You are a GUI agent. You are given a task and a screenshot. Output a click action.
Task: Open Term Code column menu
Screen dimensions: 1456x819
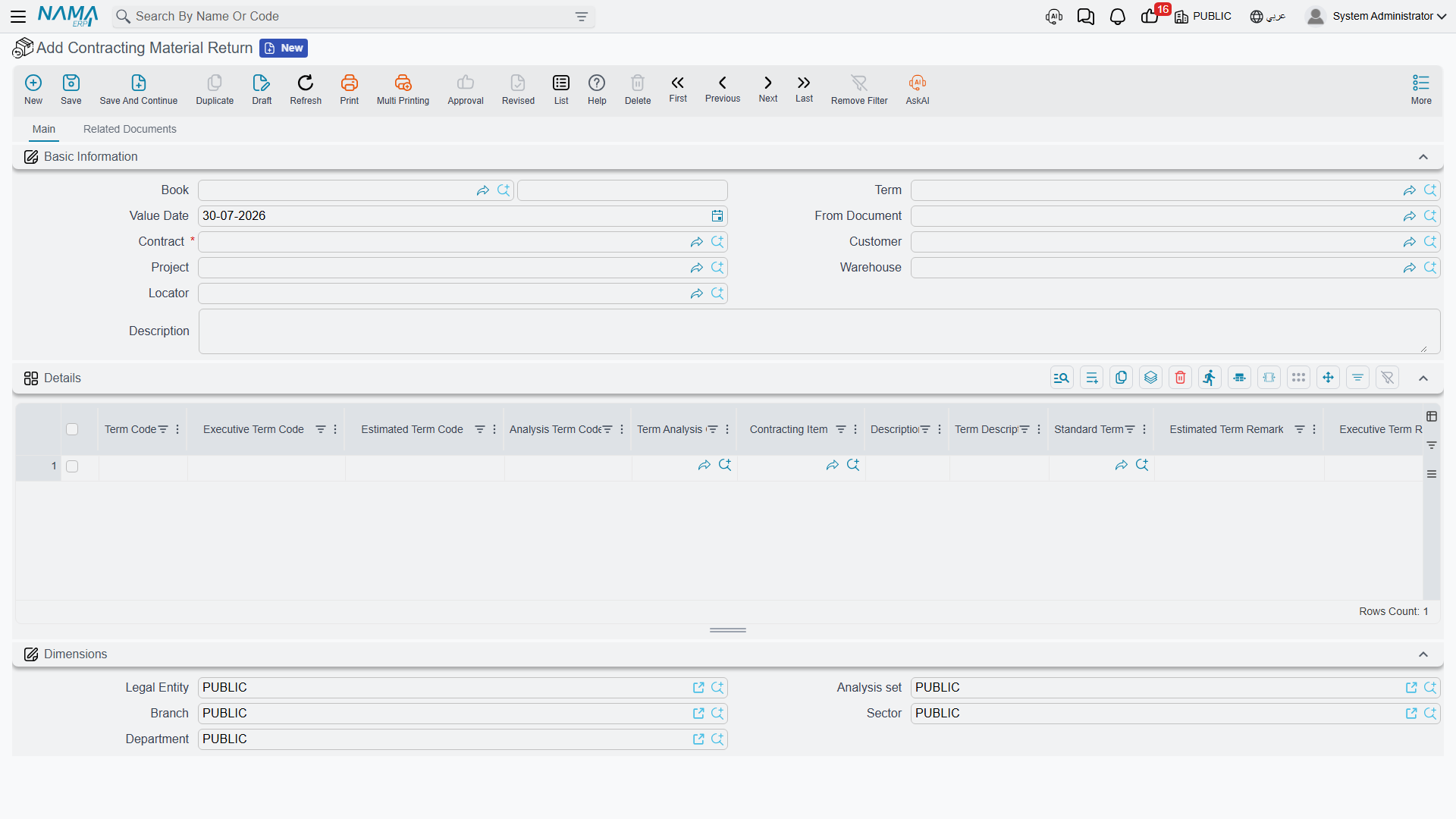point(177,429)
